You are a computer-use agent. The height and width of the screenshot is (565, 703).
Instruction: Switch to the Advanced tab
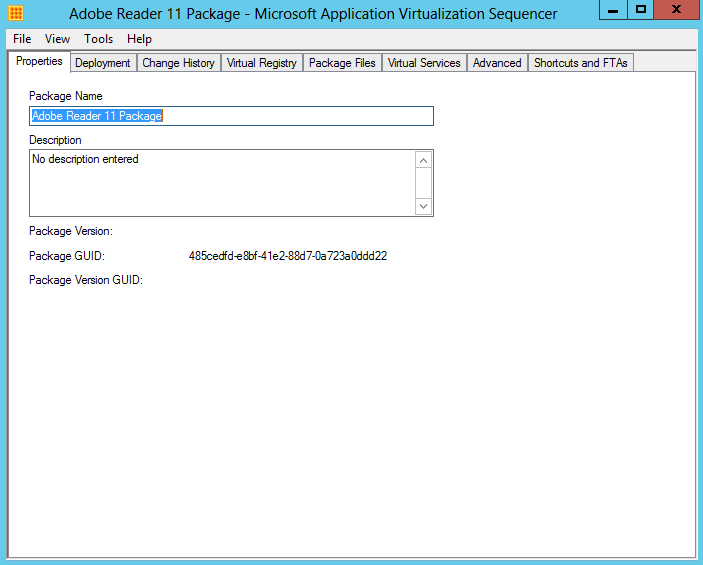point(497,63)
